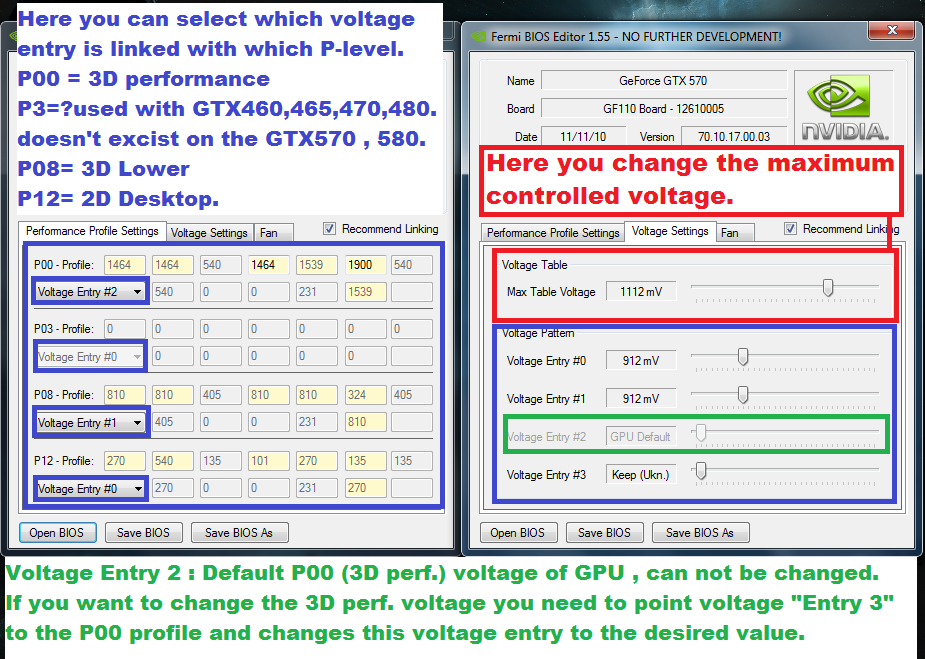The image size is (925, 659).
Task: Click the 'P08 - Profile:' label
Action: click(x=64, y=395)
